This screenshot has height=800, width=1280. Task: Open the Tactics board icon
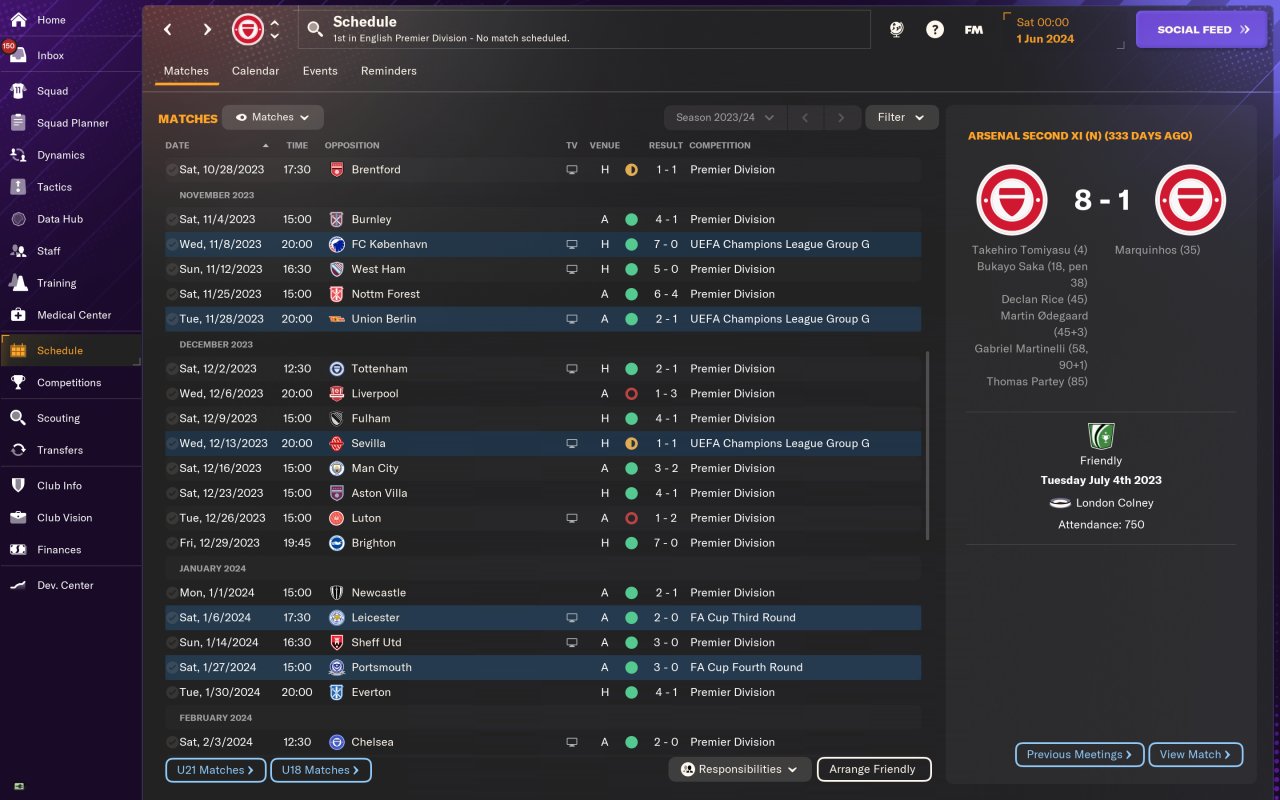coord(18,187)
